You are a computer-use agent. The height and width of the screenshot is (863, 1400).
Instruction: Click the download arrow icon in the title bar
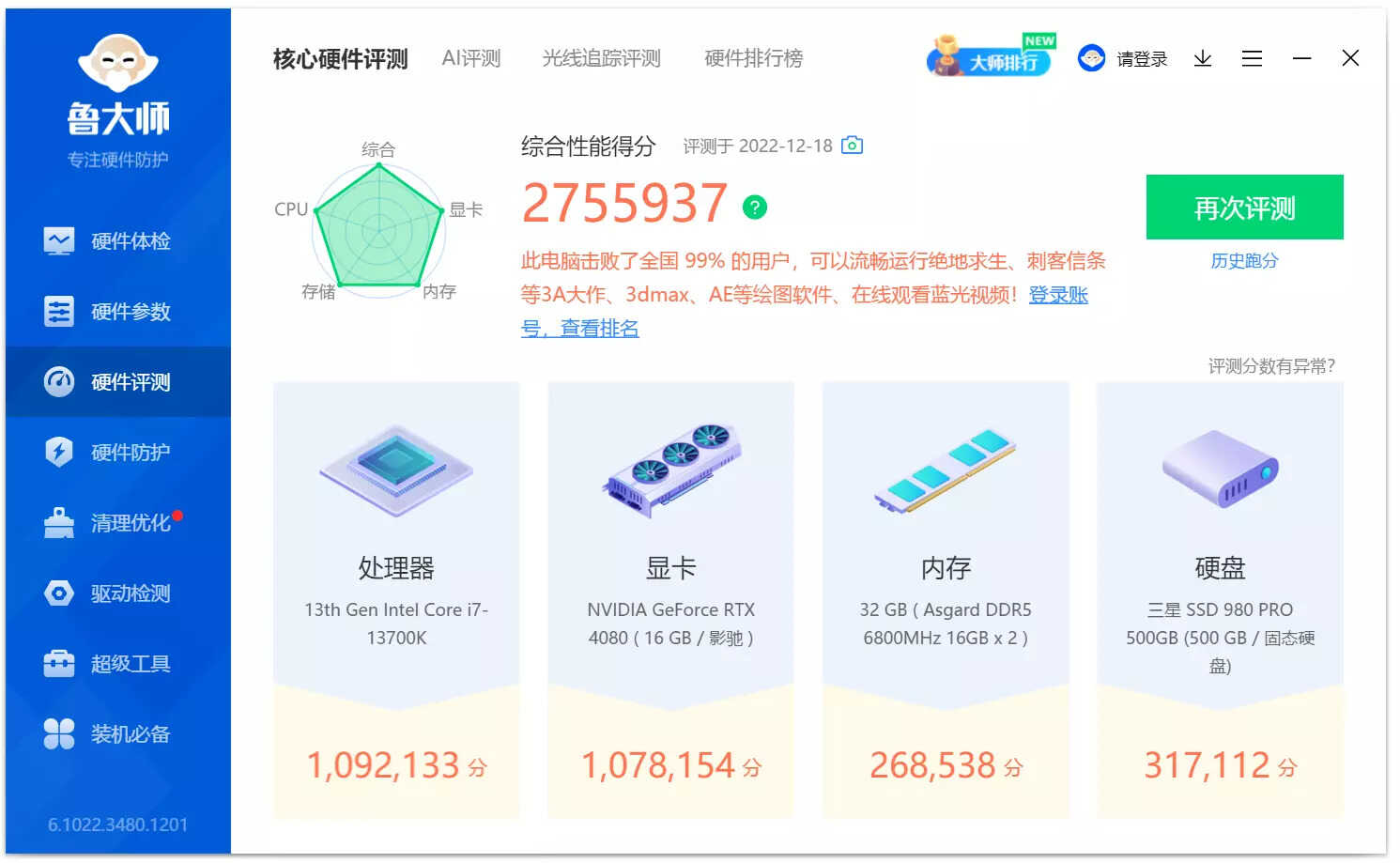[1203, 59]
